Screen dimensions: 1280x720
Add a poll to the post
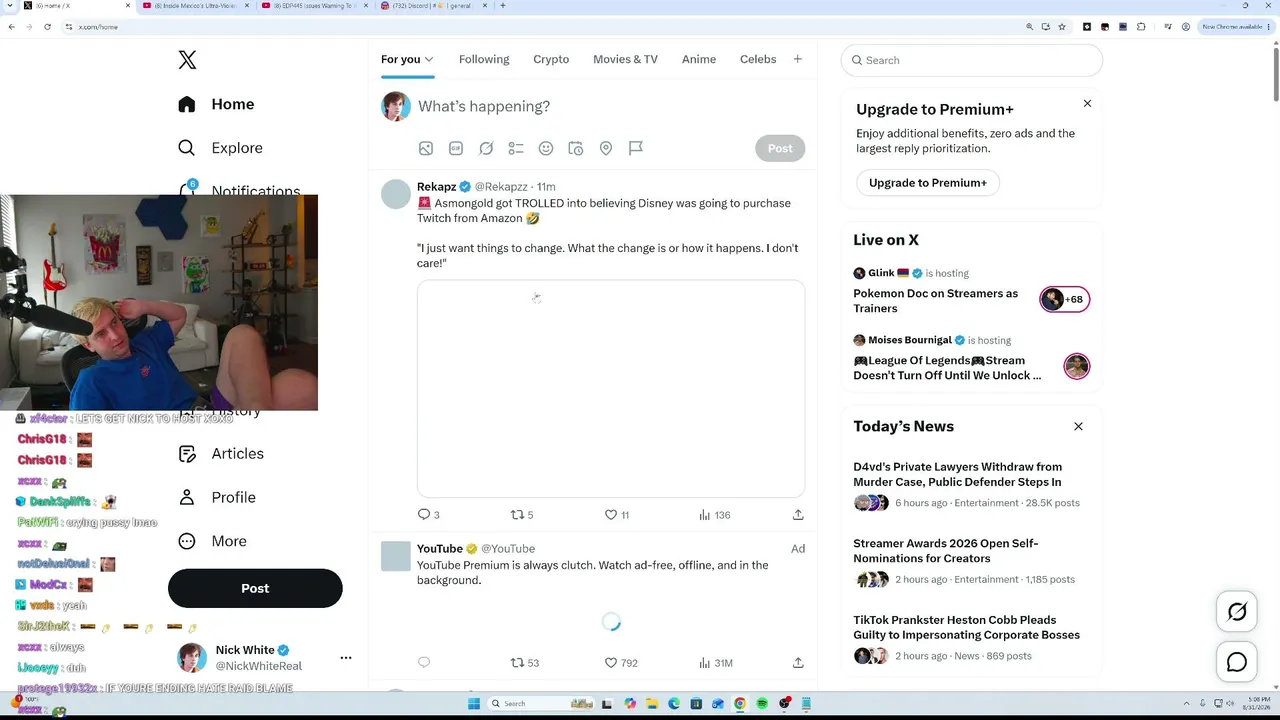pos(516,148)
